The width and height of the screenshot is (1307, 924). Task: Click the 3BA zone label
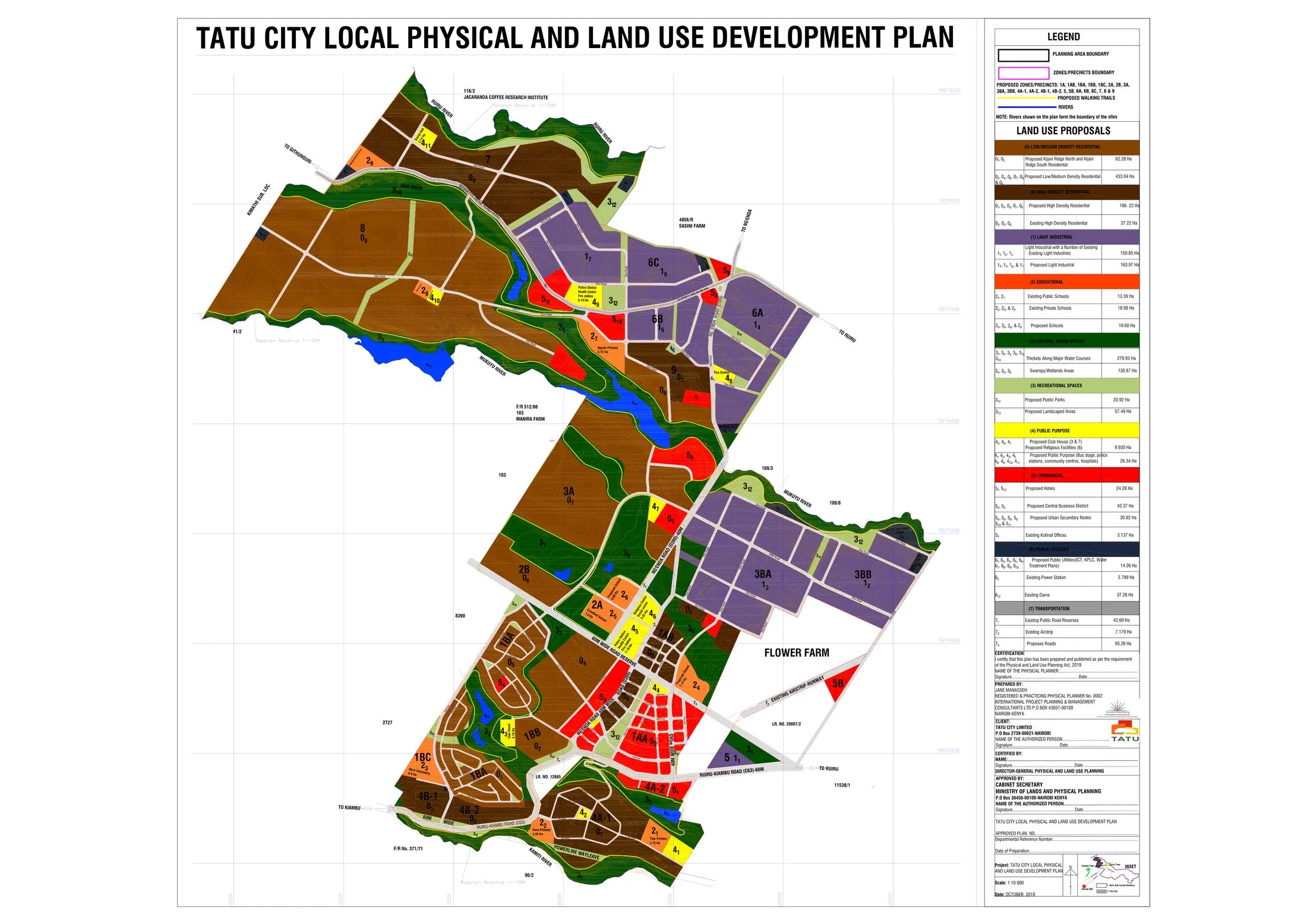[x=763, y=574]
